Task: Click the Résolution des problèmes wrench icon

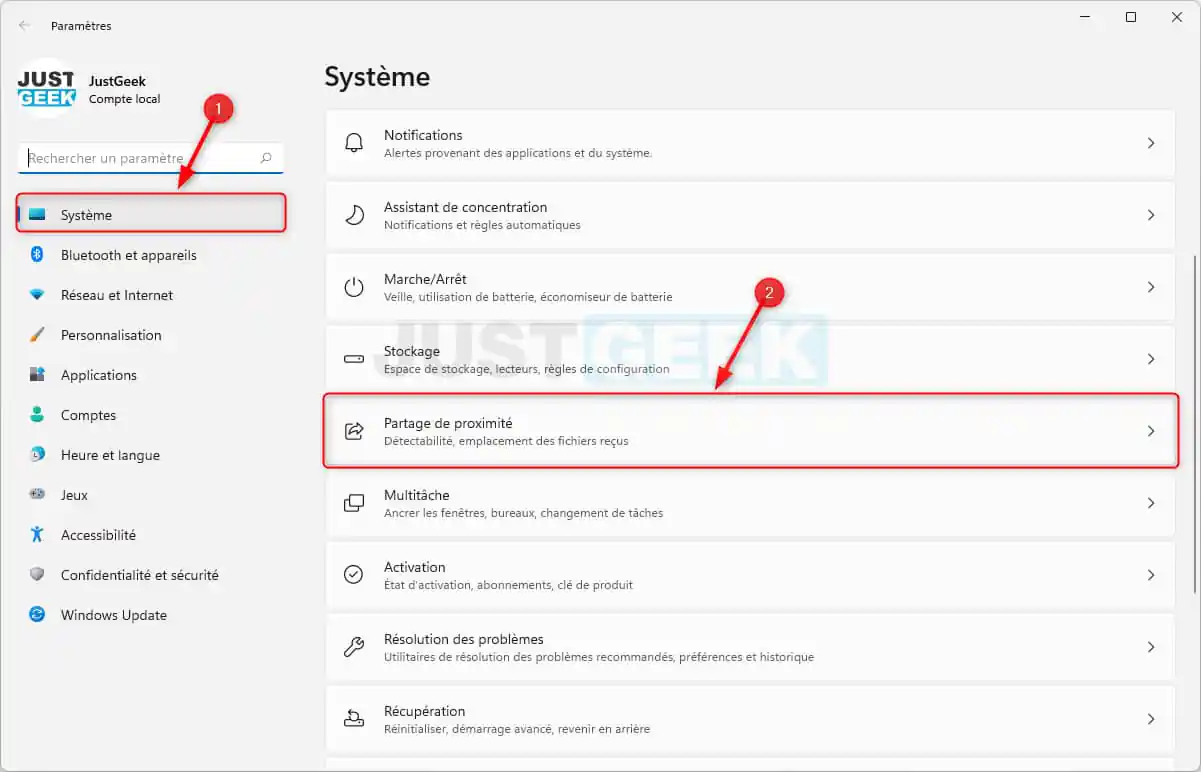Action: (x=354, y=647)
